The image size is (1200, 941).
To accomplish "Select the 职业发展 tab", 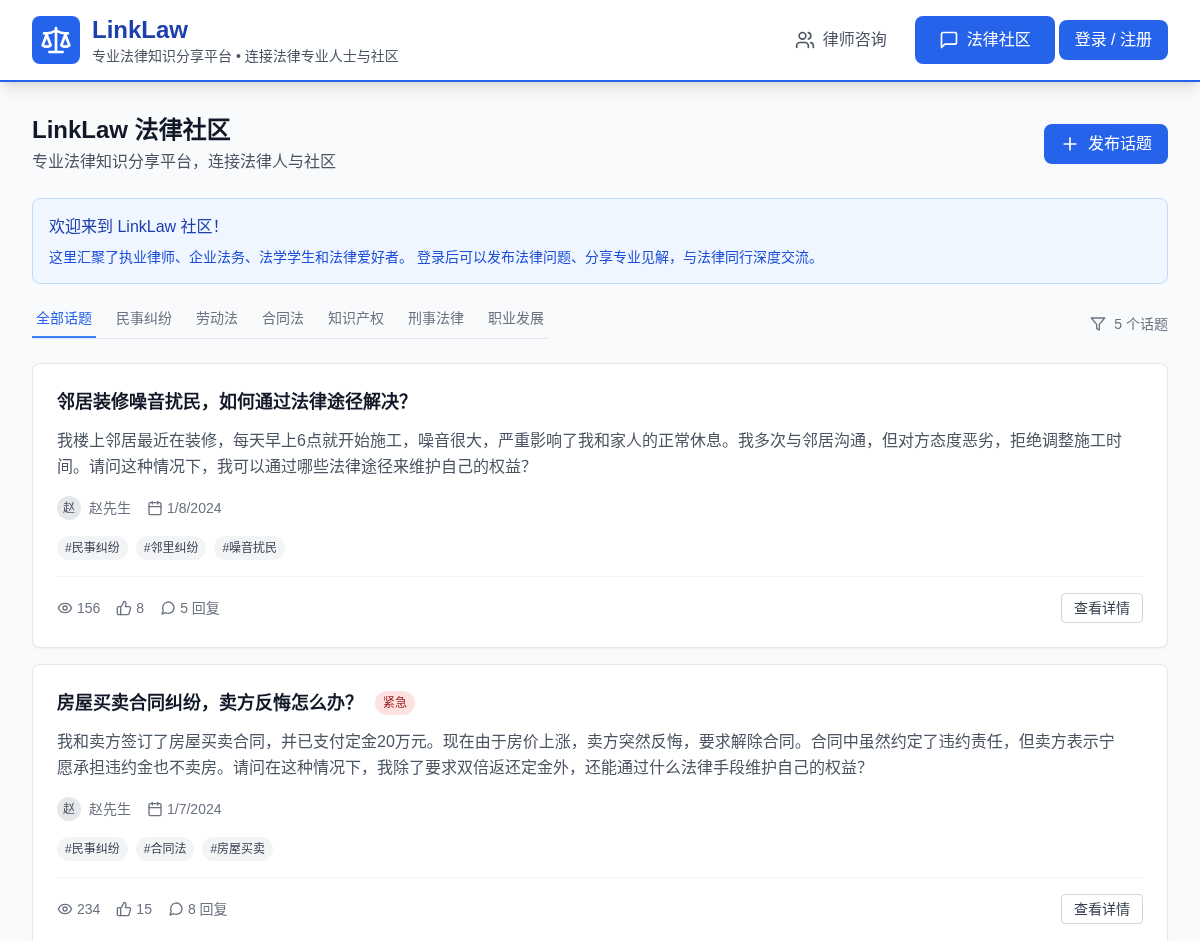I will click(x=516, y=319).
